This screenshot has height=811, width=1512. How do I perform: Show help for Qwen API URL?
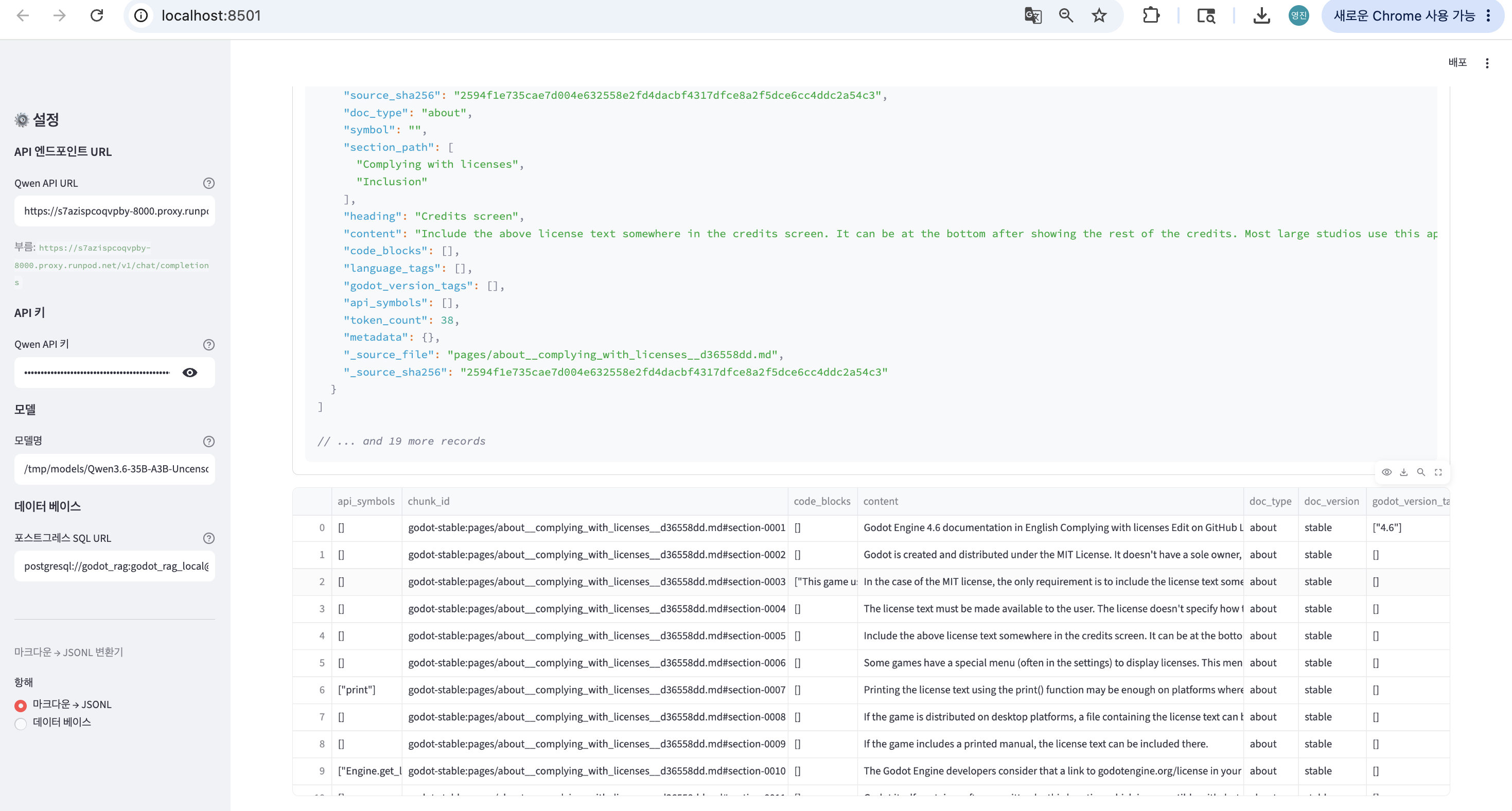[x=208, y=183]
